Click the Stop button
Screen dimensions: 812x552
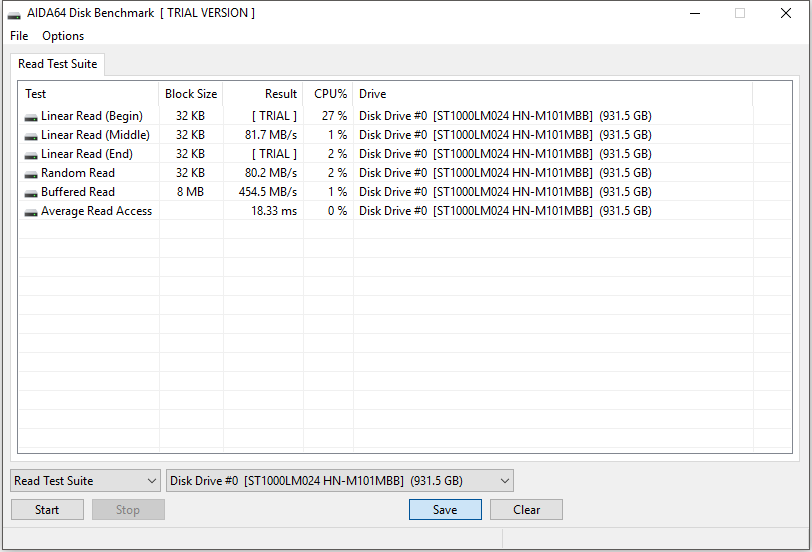128,510
